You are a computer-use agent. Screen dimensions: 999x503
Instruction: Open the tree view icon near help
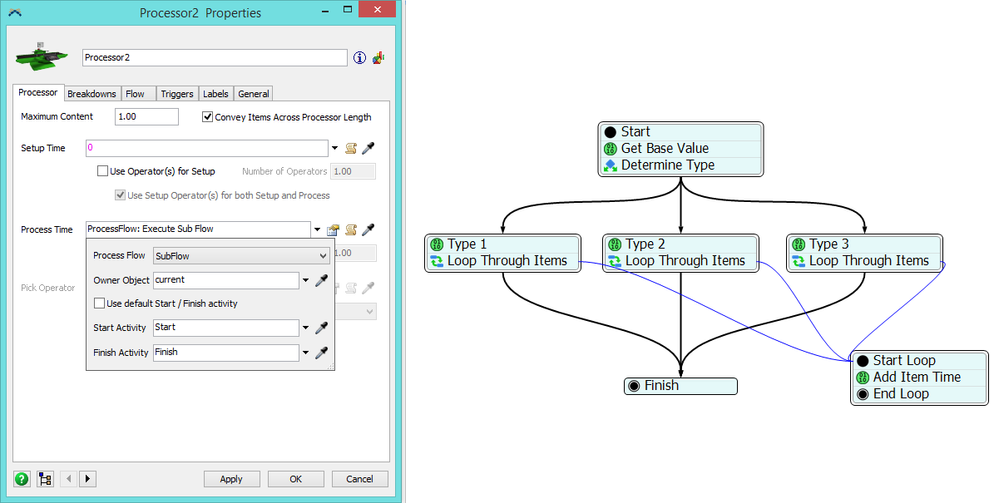[x=45, y=479]
